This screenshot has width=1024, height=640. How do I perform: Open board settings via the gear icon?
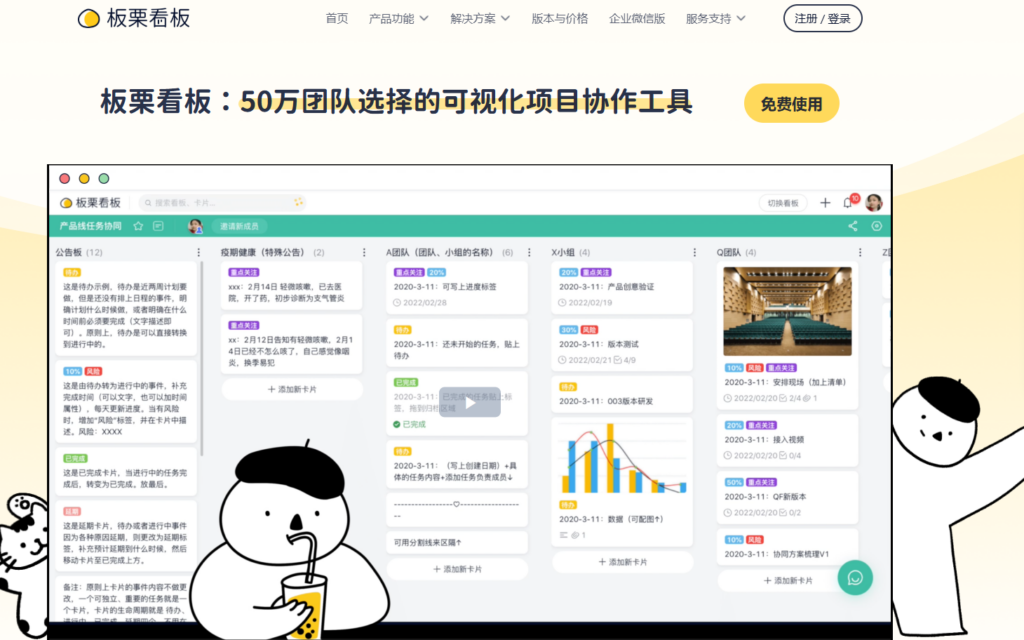[x=877, y=227]
